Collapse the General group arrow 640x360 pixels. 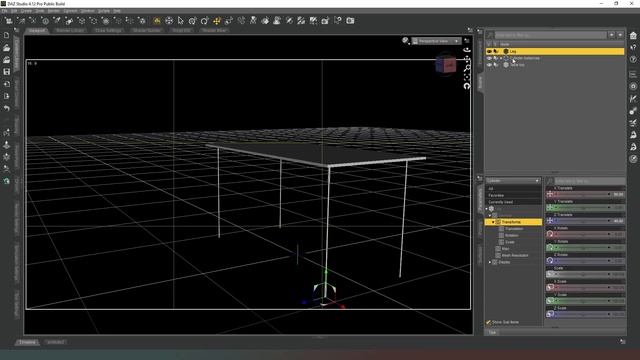click(490, 215)
